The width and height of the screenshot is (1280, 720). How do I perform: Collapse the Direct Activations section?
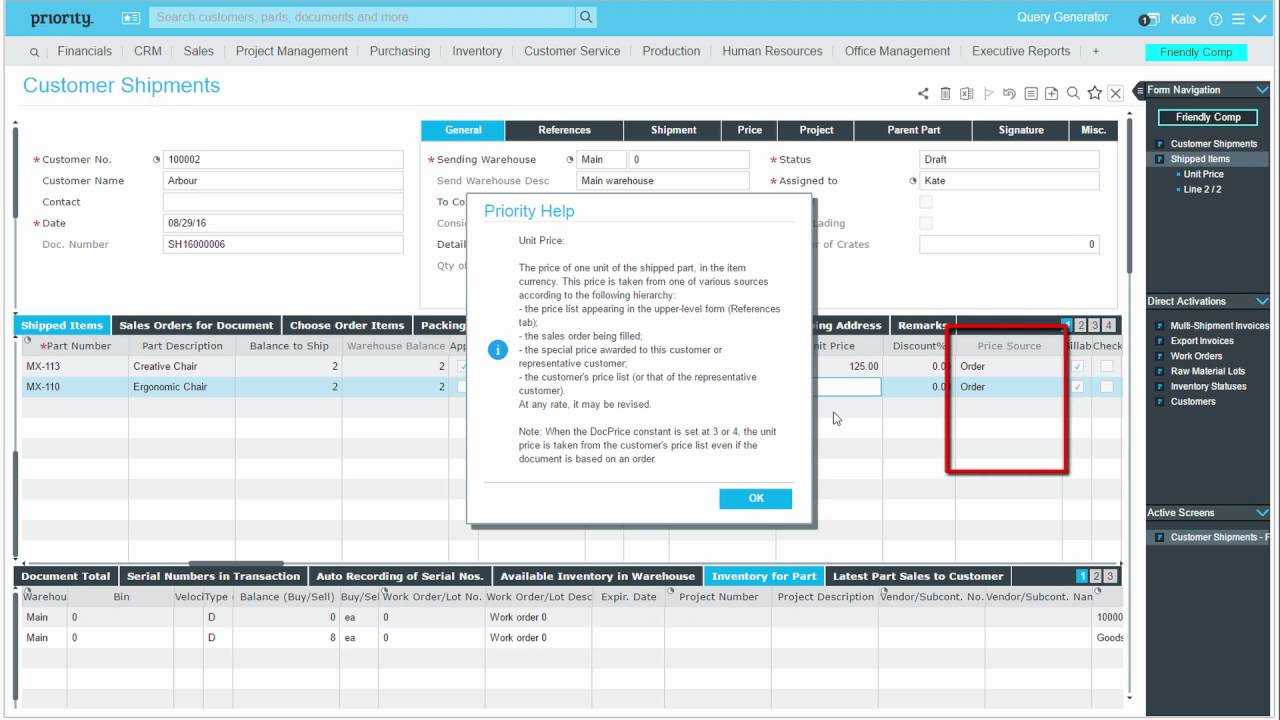click(x=1262, y=301)
